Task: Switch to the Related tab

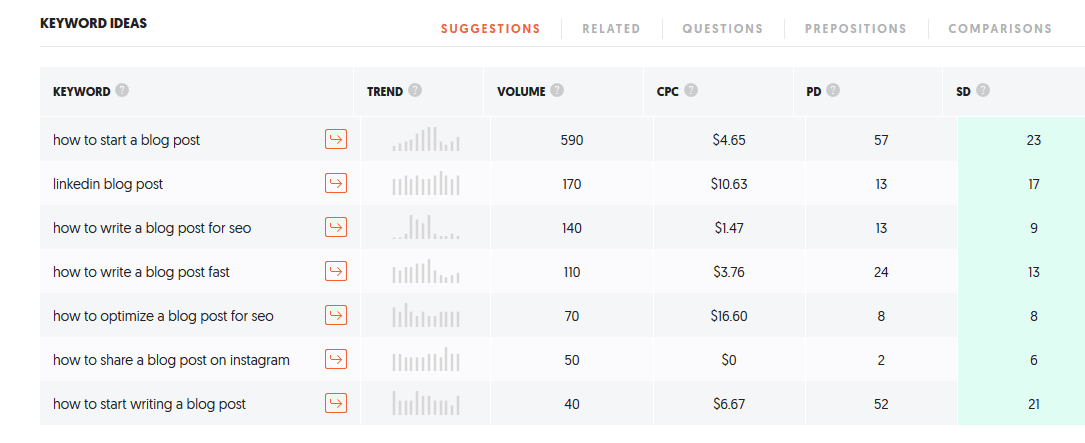Action: pos(611,29)
